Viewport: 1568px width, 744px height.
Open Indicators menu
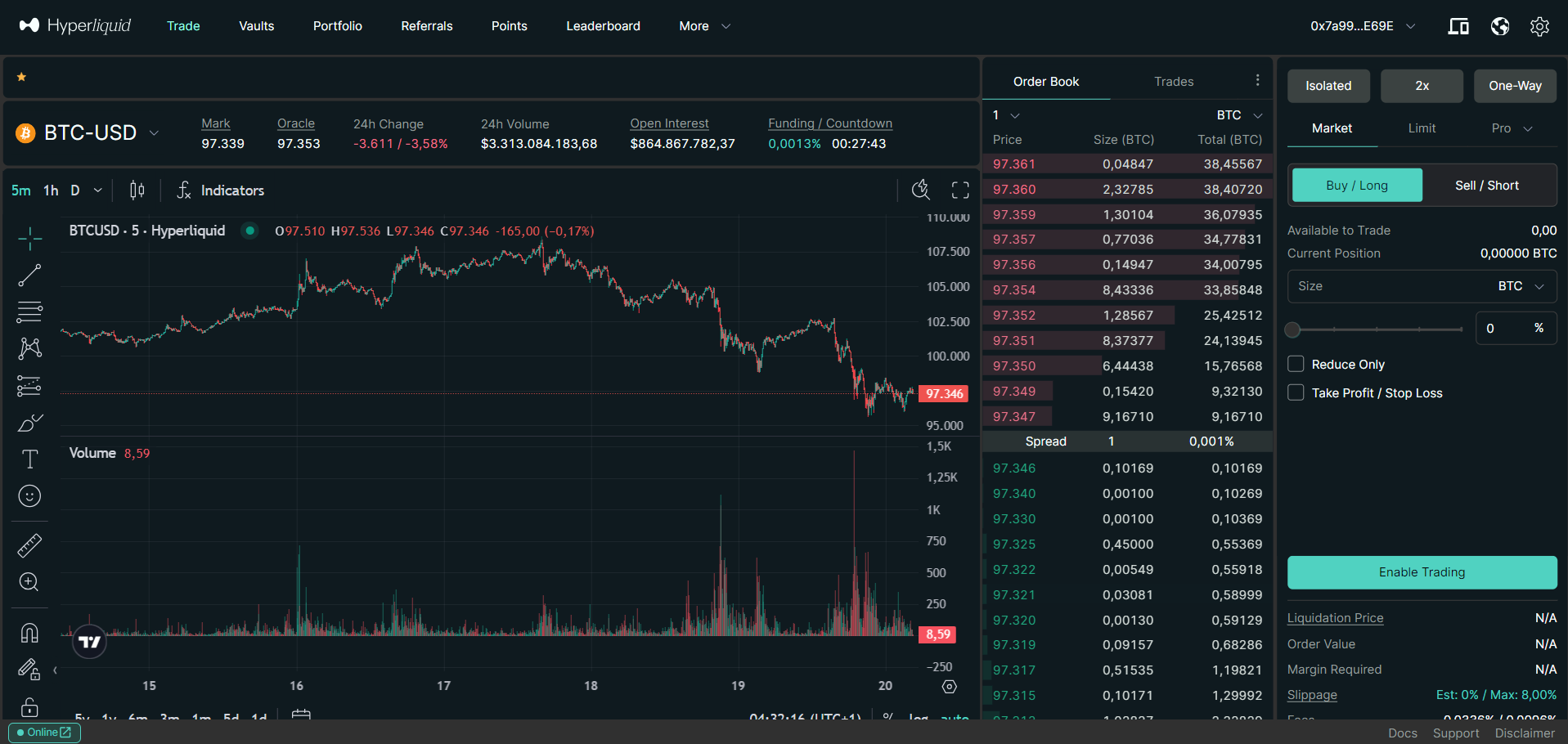[x=221, y=190]
